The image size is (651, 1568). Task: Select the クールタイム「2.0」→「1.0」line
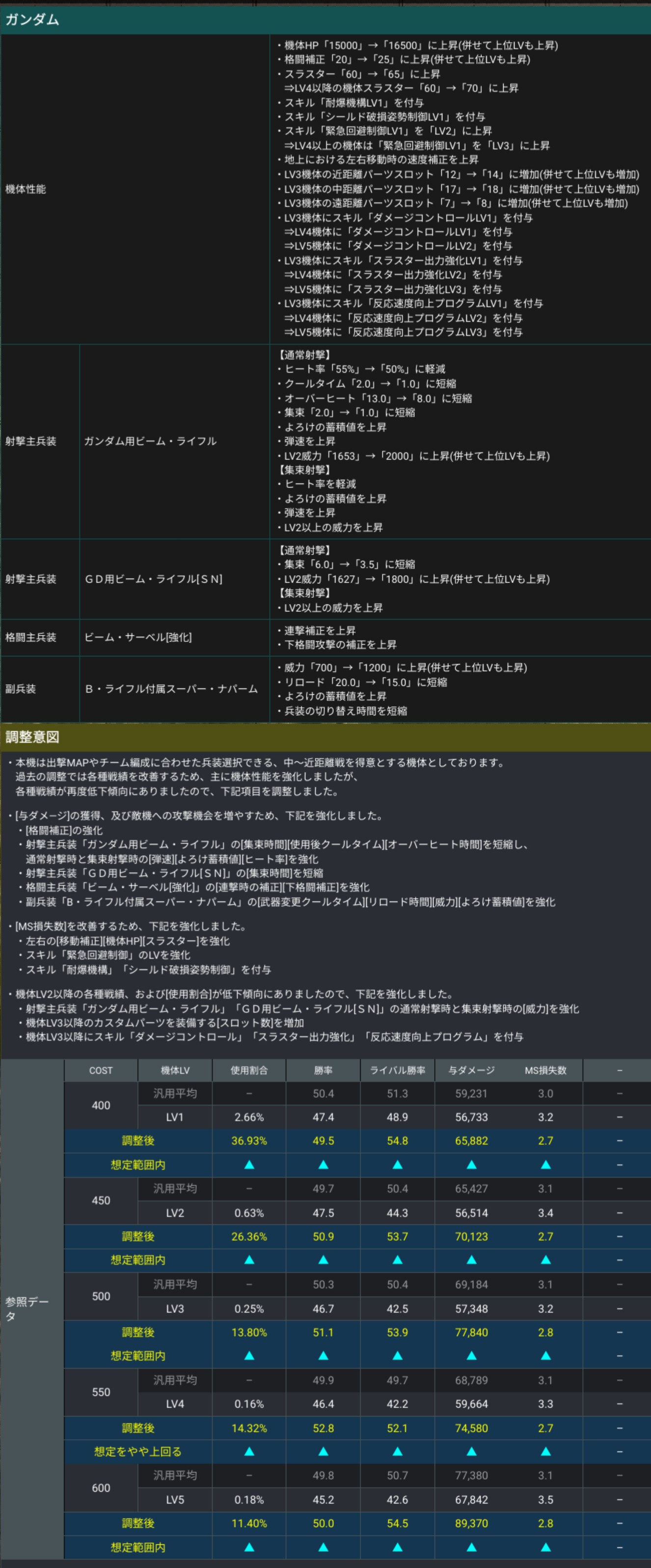pyautogui.click(x=366, y=384)
